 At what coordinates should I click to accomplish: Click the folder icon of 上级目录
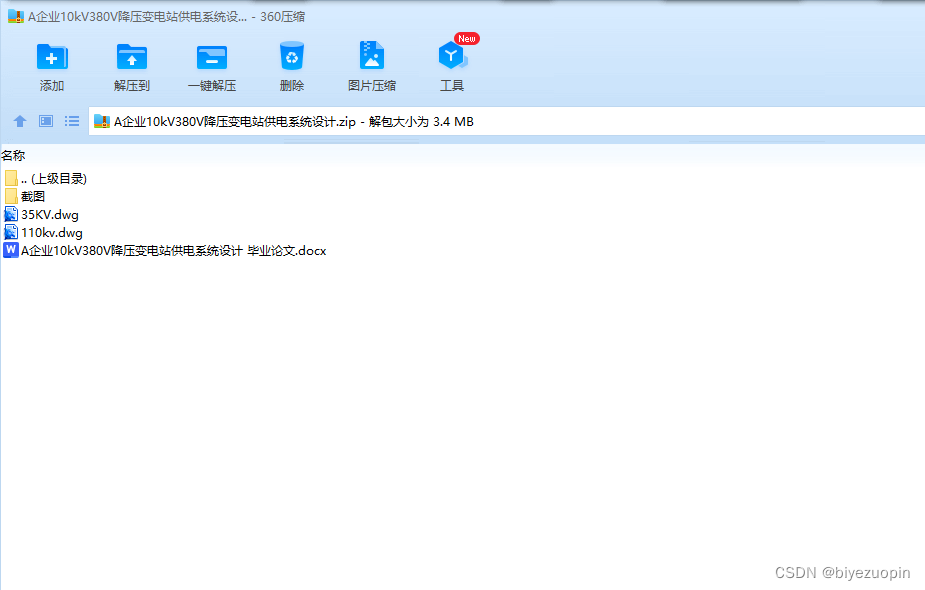[11, 178]
